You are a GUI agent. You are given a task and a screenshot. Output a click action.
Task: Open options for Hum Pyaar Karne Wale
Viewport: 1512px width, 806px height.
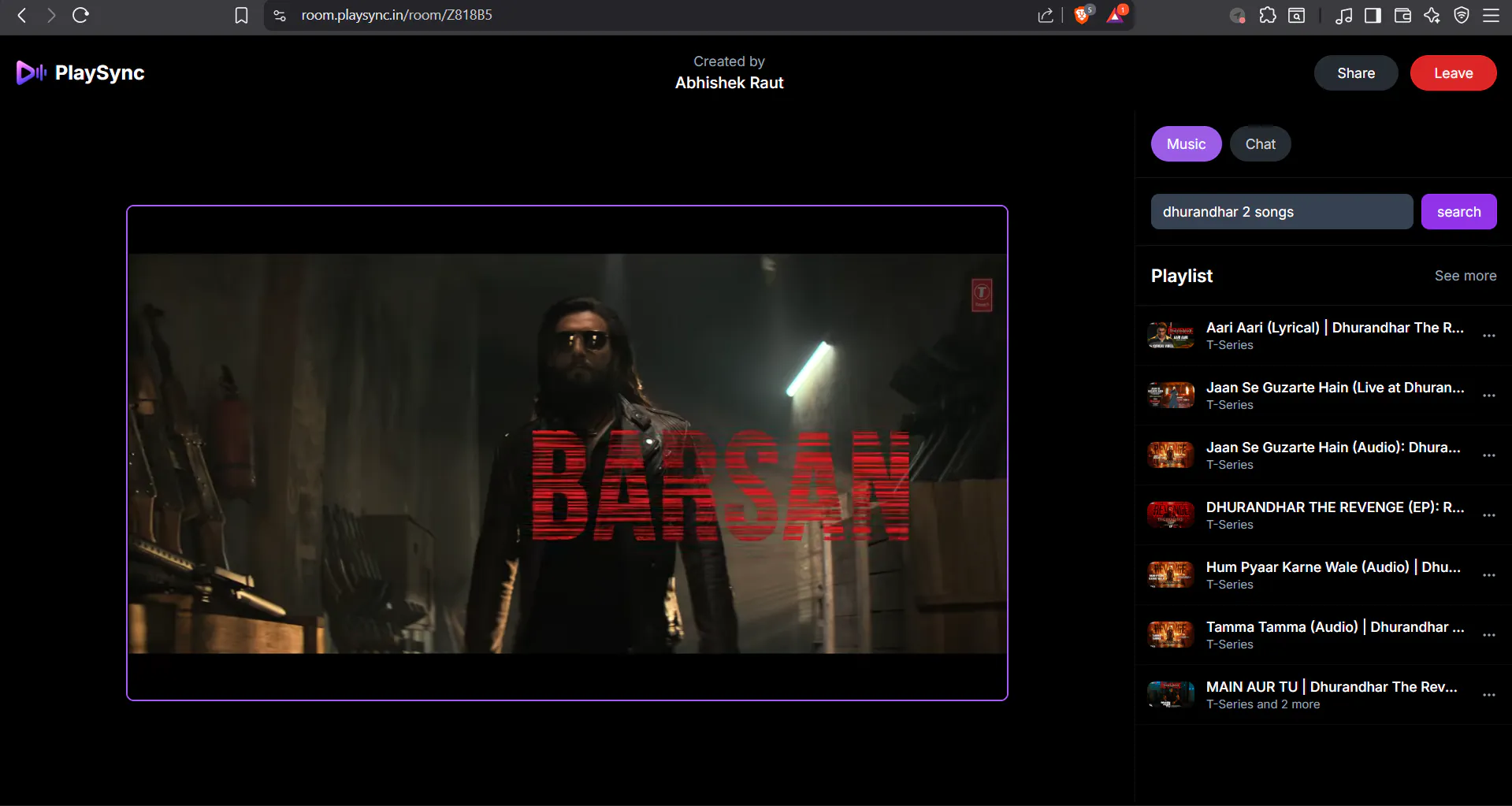[1488, 575]
